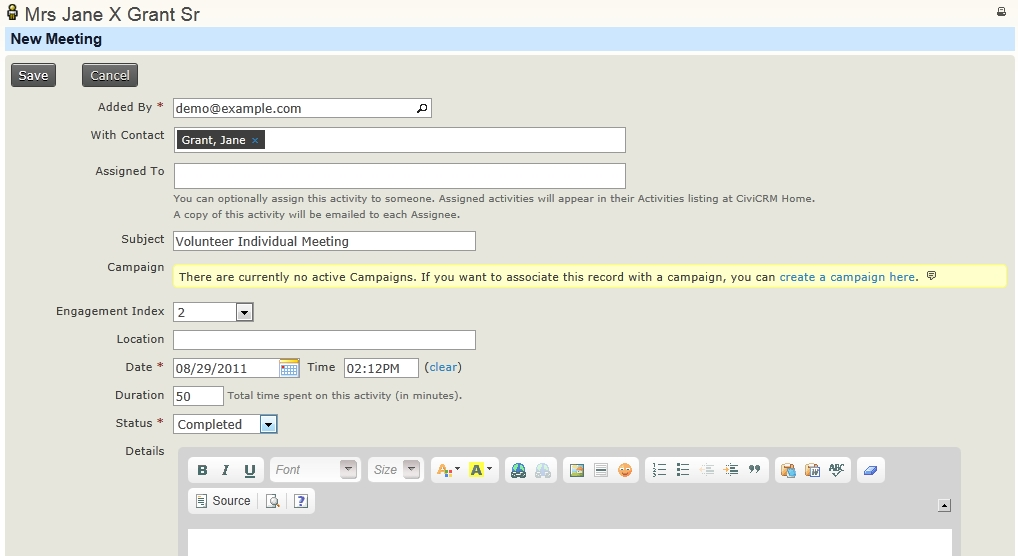Insert a smiley emoticon
1018x556 pixels.
pyautogui.click(x=625, y=470)
